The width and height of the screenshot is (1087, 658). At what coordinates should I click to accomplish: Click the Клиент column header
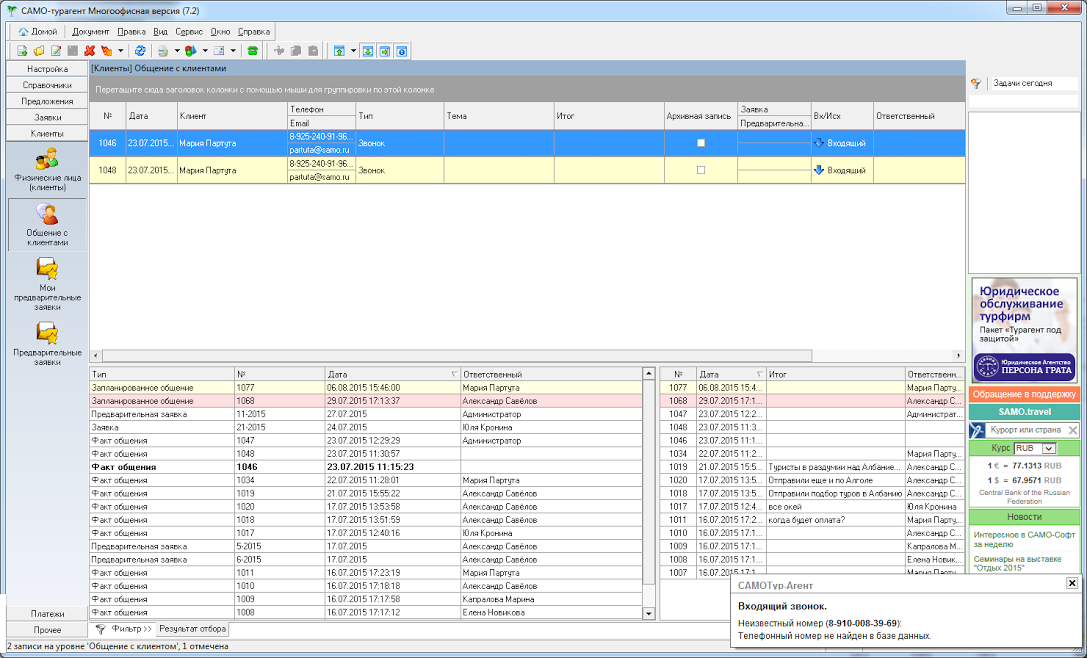tap(232, 116)
